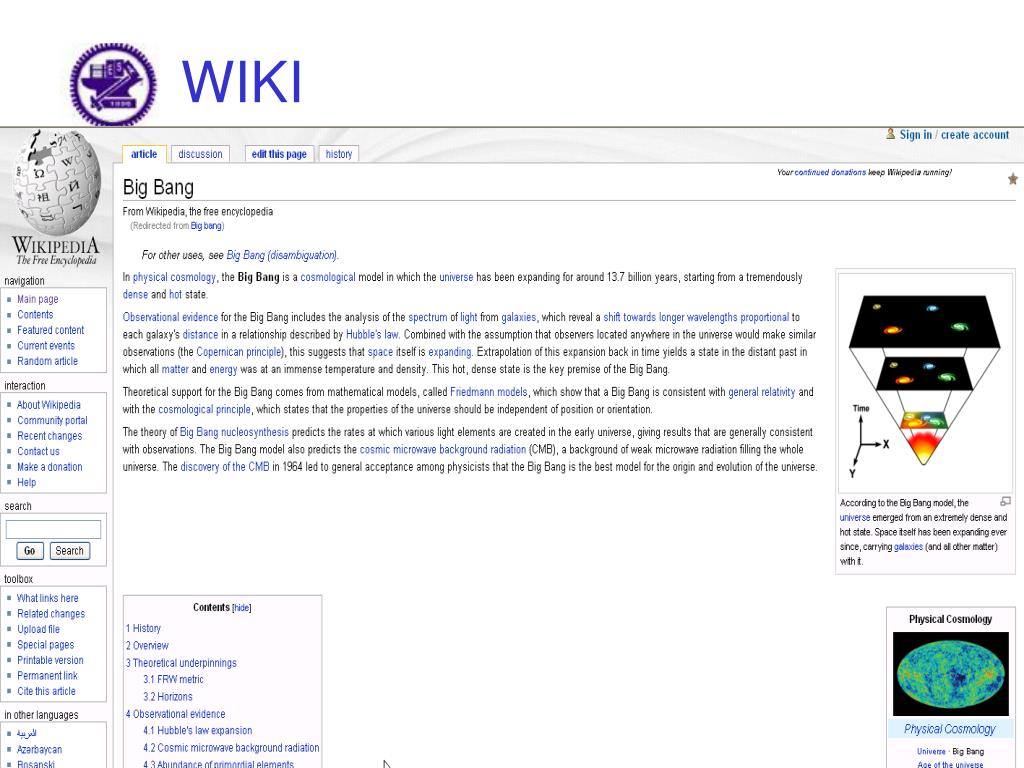Switch to the discussion tab
The width and height of the screenshot is (1024, 768).
pos(200,154)
